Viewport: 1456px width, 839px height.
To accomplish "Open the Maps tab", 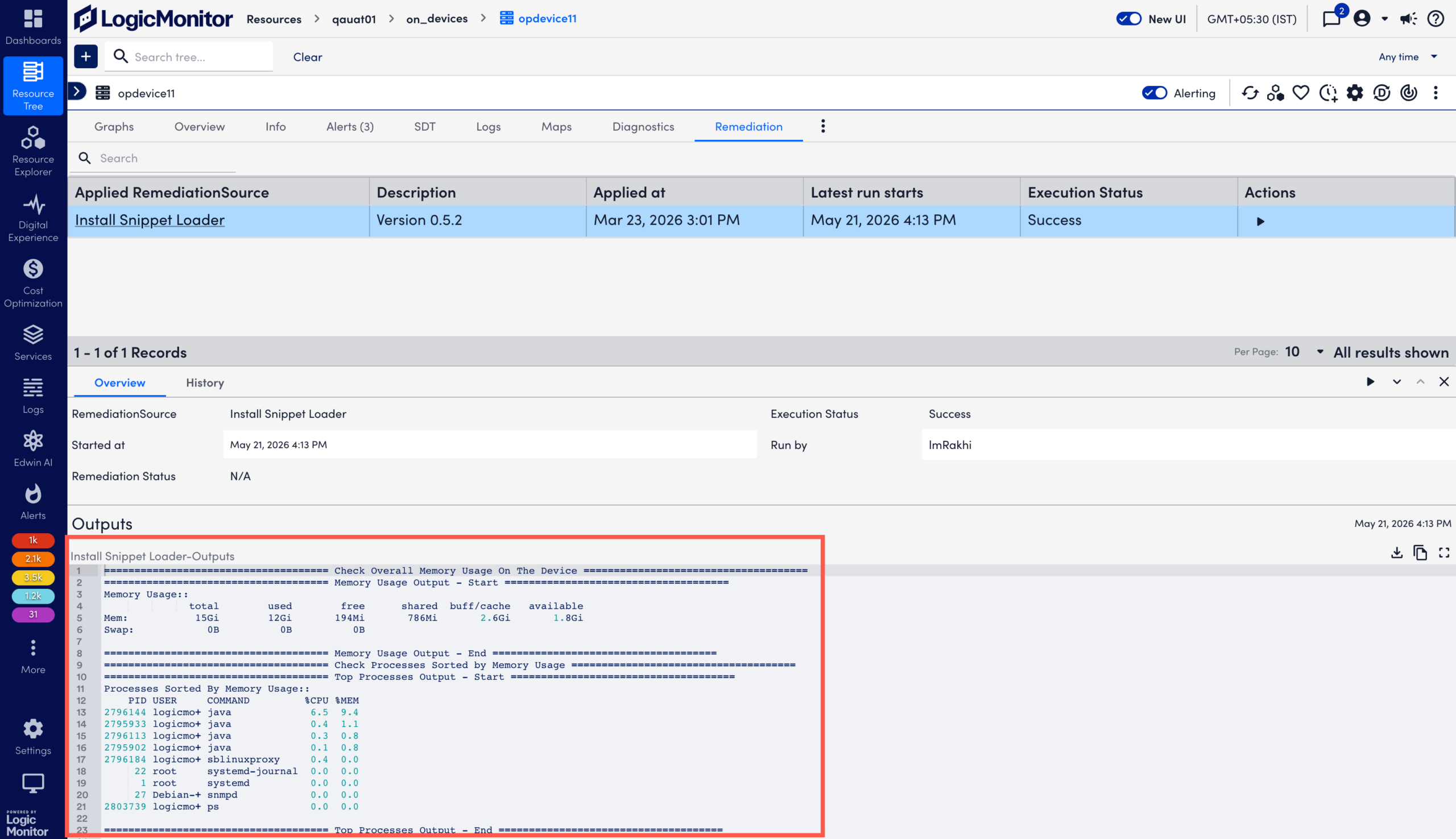I will 556,126.
